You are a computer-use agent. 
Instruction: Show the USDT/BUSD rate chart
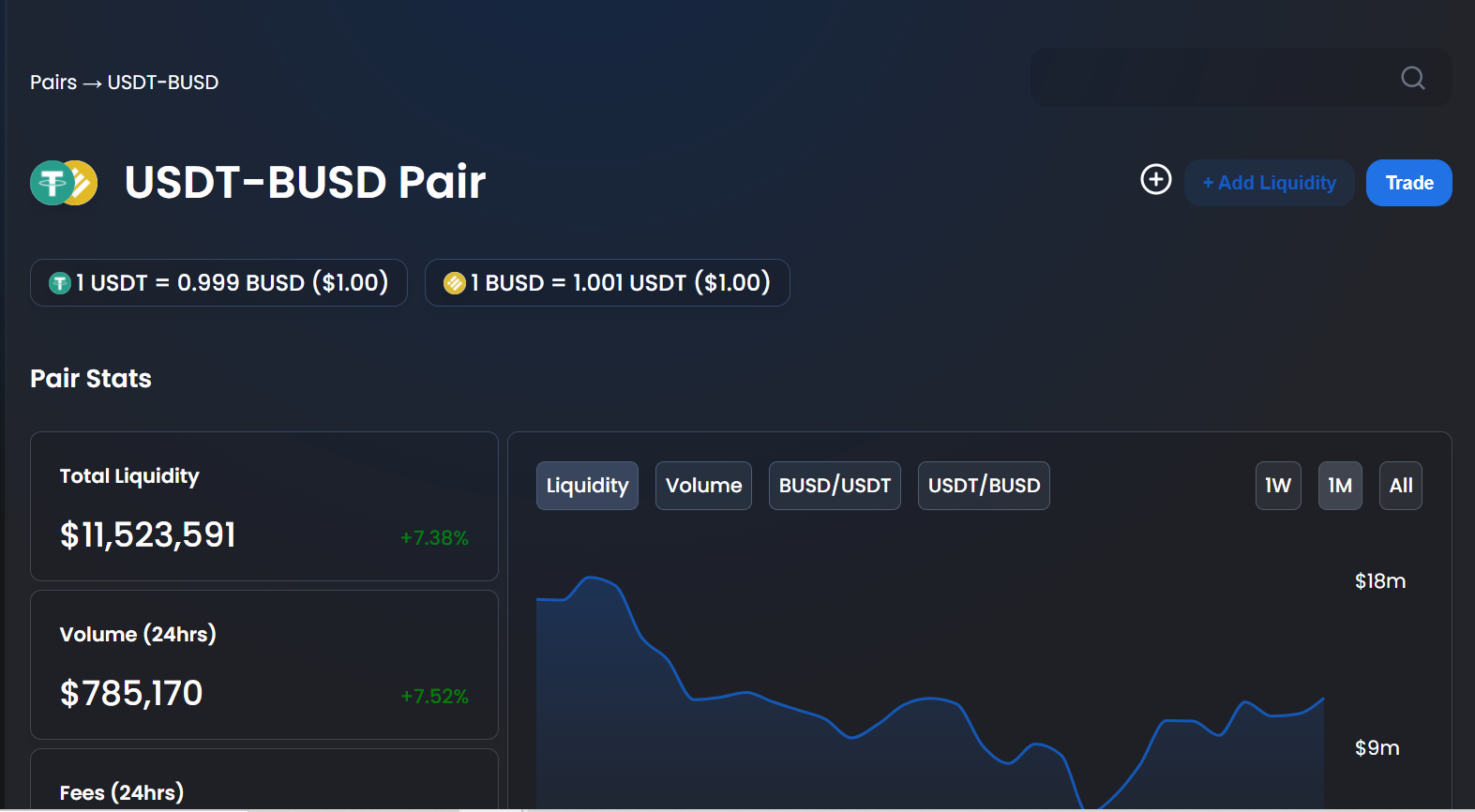pyautogui.click(x=984, y=486)
